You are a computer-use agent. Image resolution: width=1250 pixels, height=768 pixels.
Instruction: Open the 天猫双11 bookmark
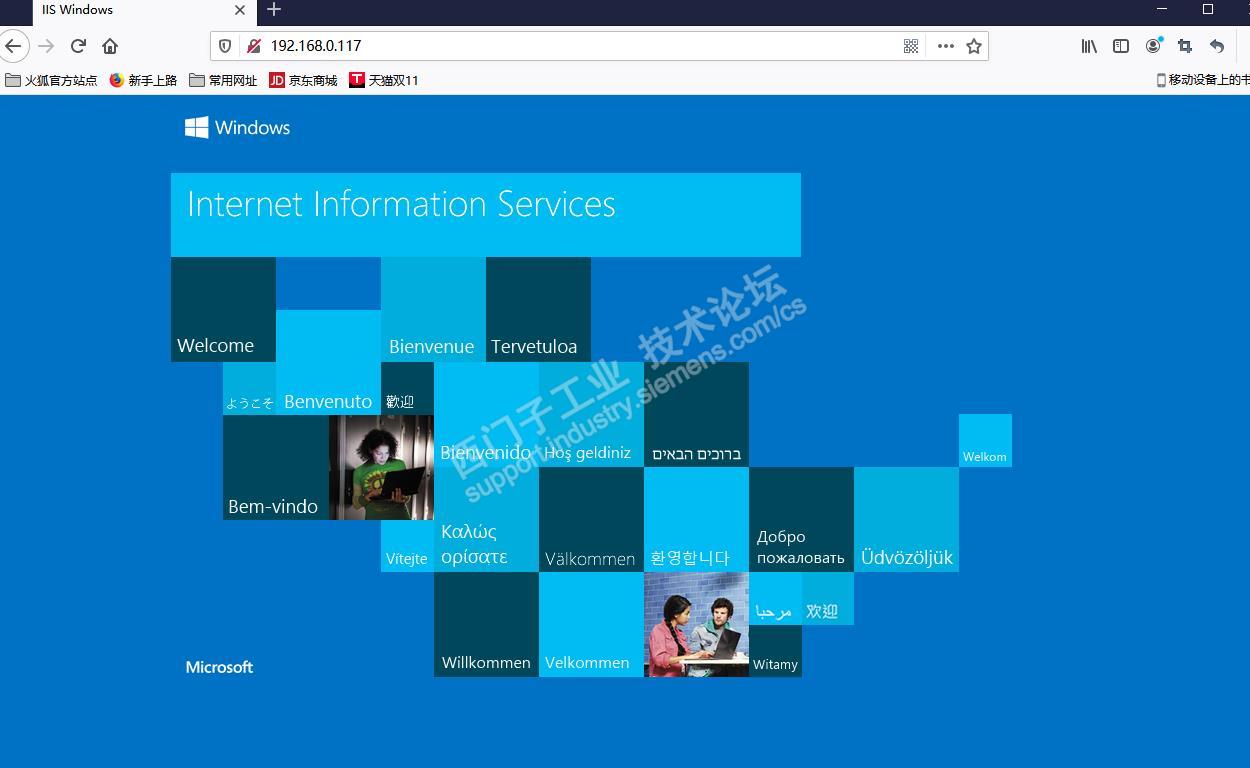point(383,80)
